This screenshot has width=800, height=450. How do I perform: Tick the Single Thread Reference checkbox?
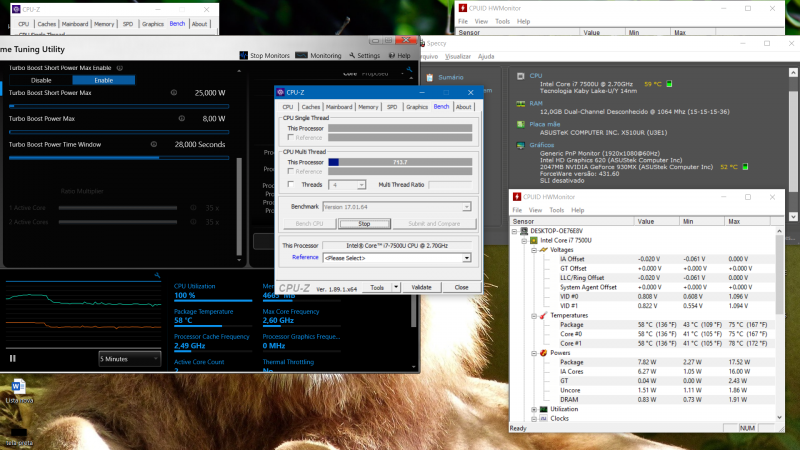click(291, 138)
